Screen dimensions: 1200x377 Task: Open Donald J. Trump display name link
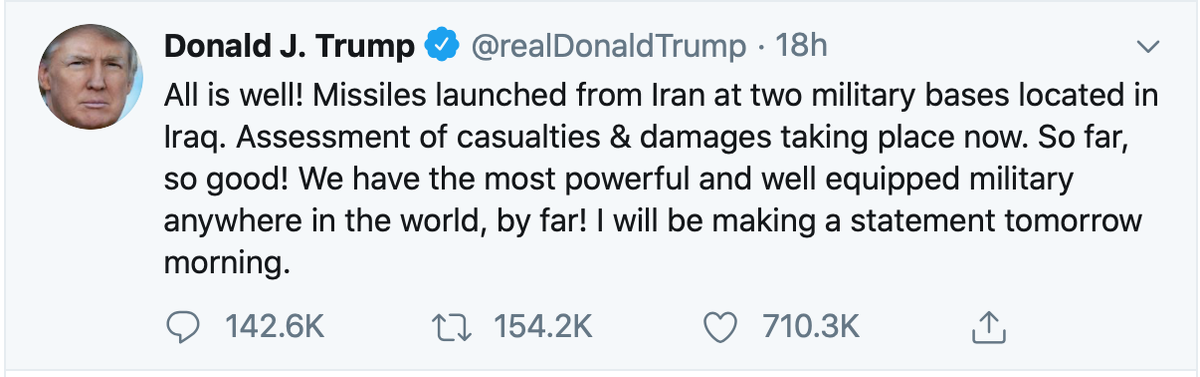(288, 47)
